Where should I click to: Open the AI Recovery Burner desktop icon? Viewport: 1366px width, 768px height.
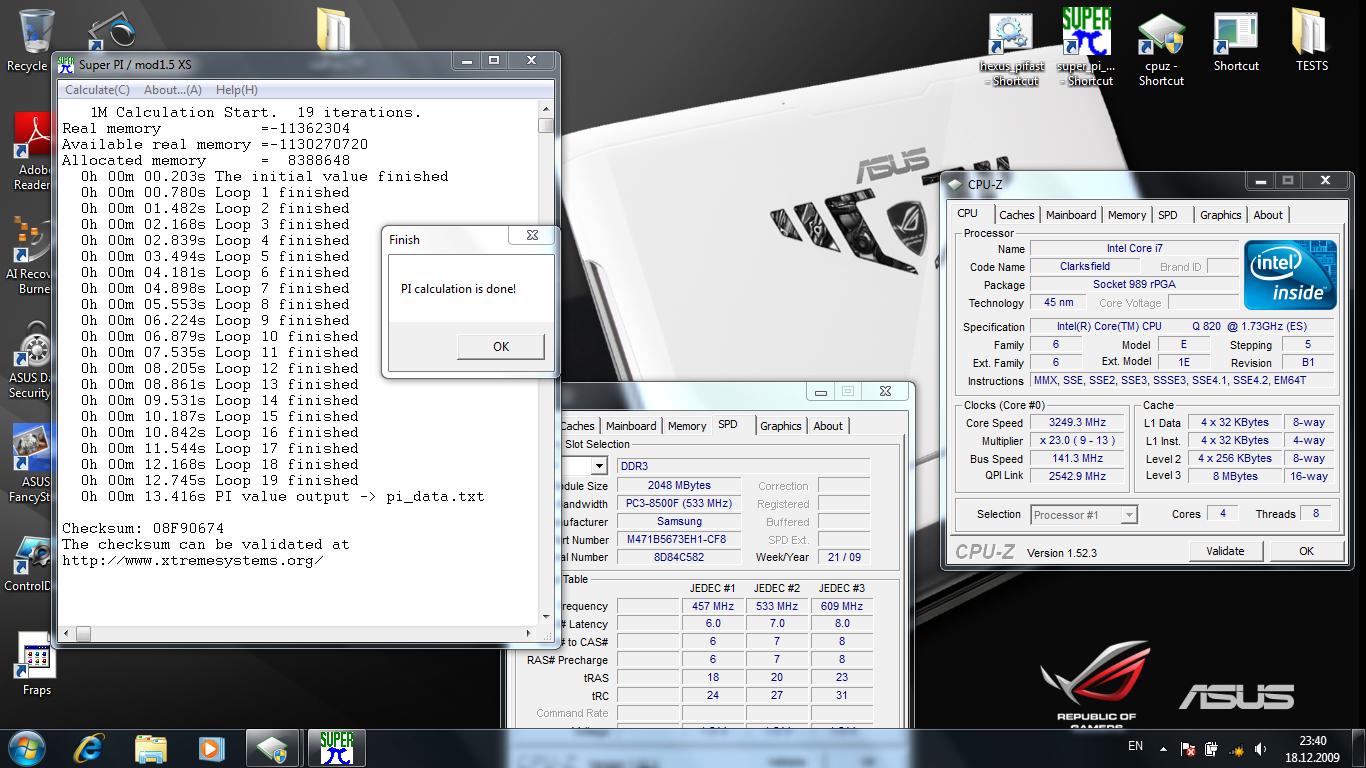tap(30, 255)
